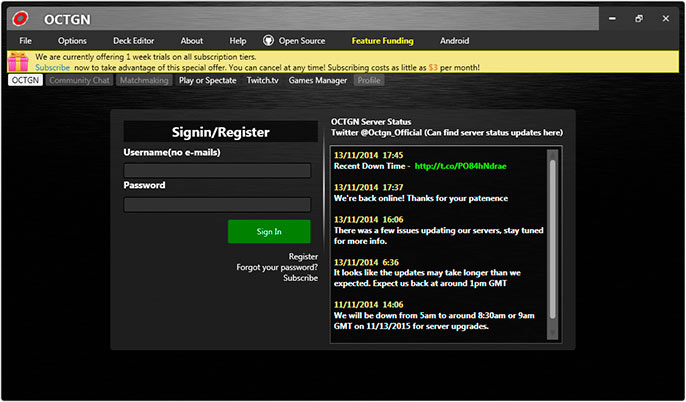
Task: Minimize the OCTGN window
Action: click(x=612, y=19)
